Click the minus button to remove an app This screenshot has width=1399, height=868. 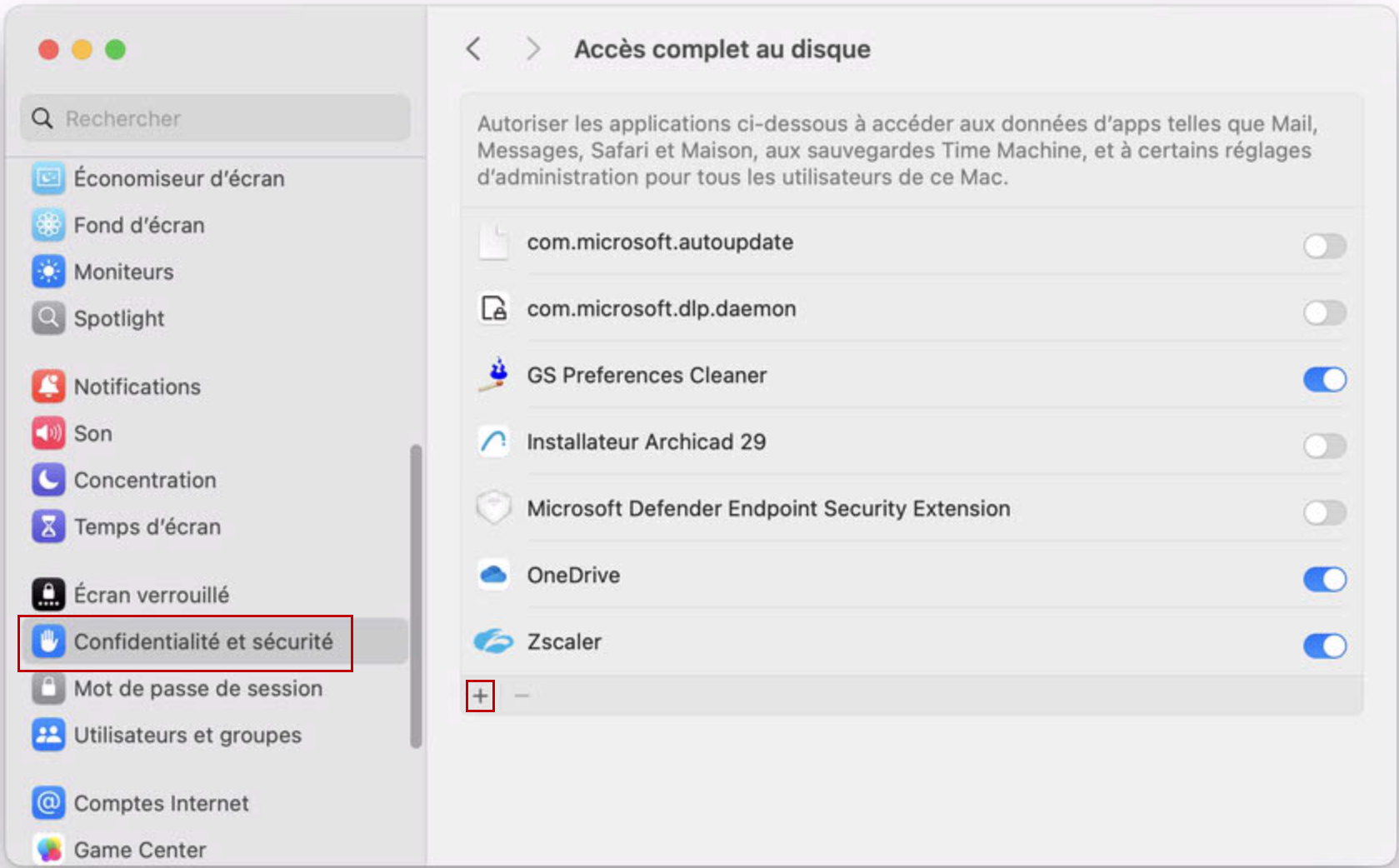(522, 694)
